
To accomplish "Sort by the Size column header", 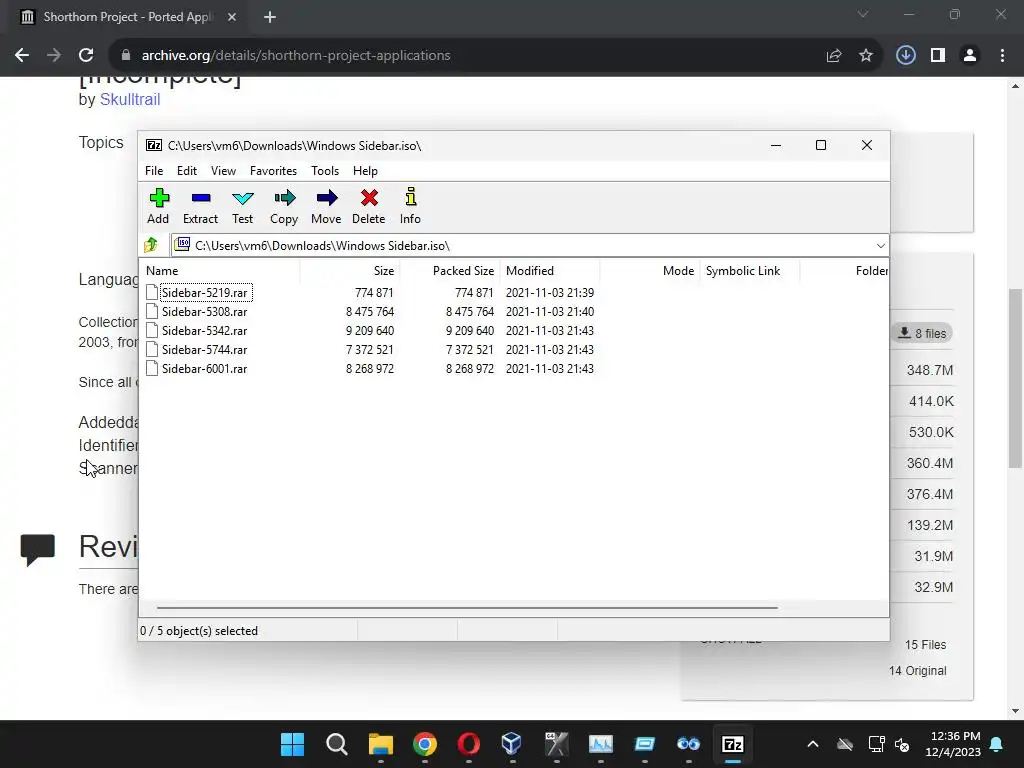I will click(349, 270).
